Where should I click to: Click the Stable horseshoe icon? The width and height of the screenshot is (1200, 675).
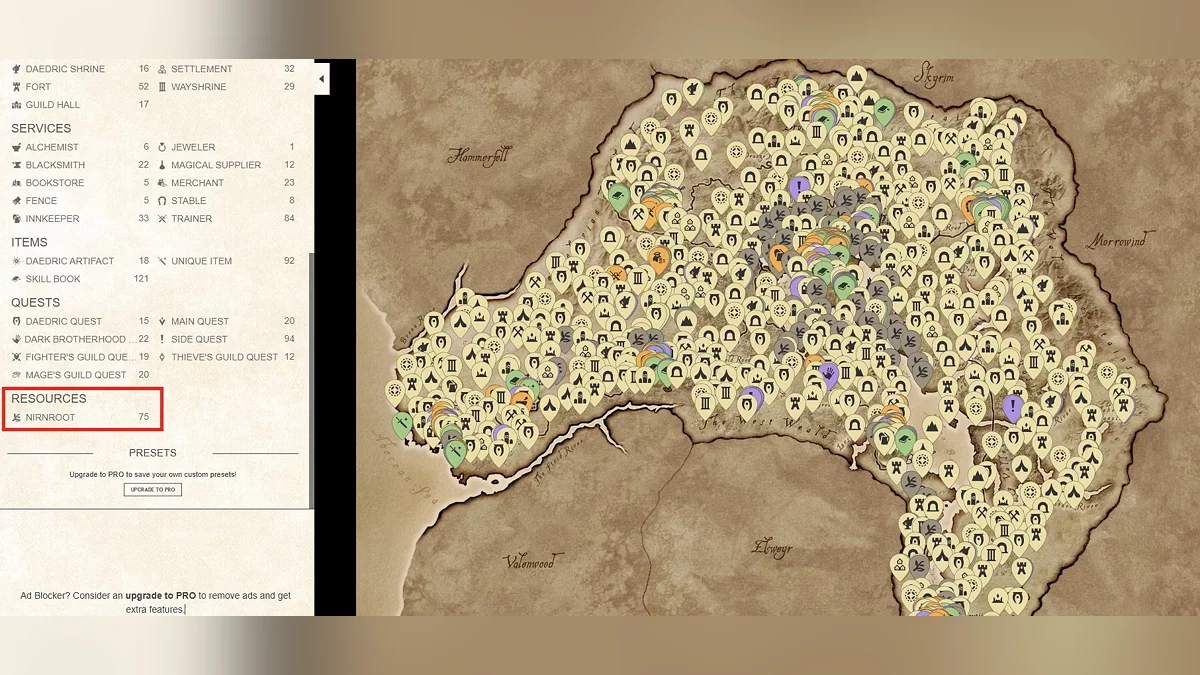(162, 201)
